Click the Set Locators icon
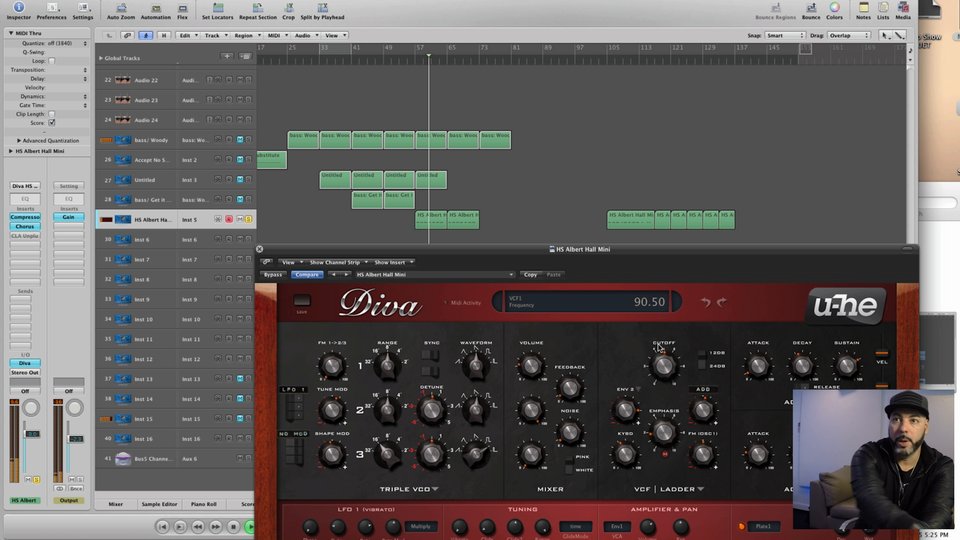This screenshot has height=540, width=960. (218, 7)
